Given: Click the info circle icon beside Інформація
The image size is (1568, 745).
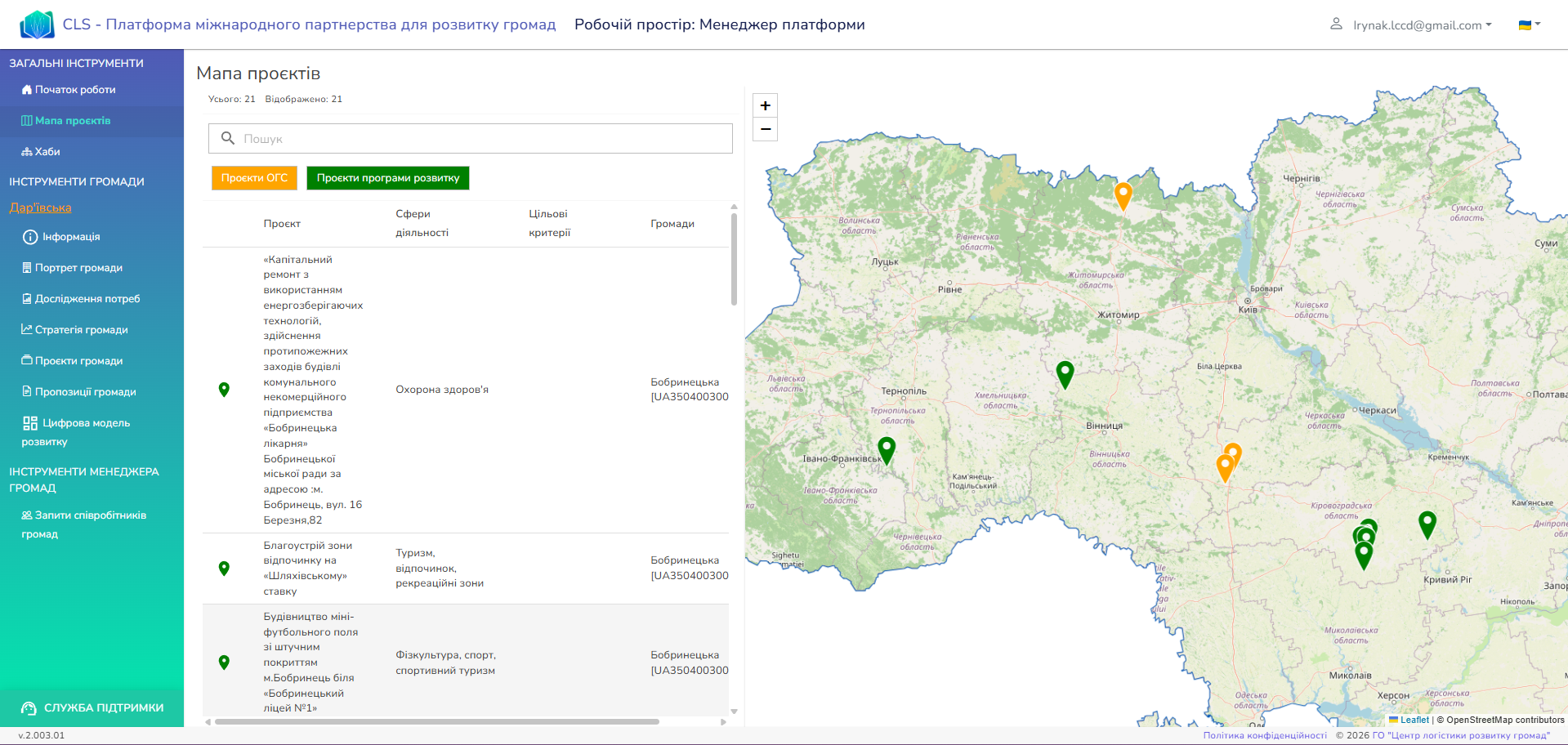Looking at the screenshot, I should coord(30,237).
